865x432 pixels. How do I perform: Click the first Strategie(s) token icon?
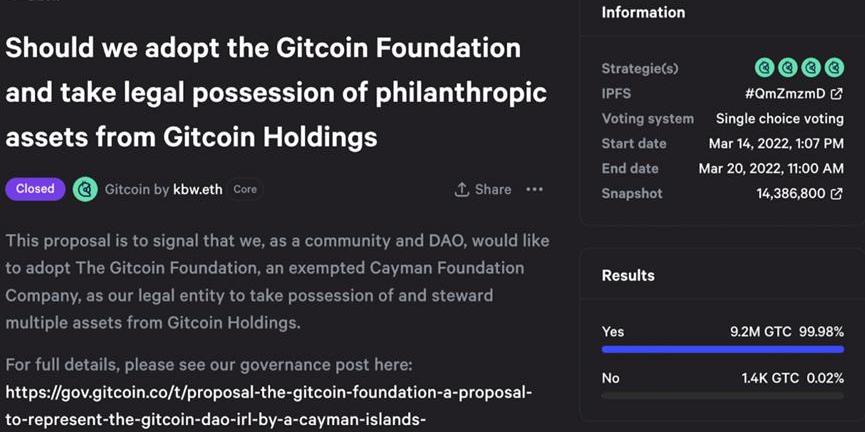pos(765,68)
